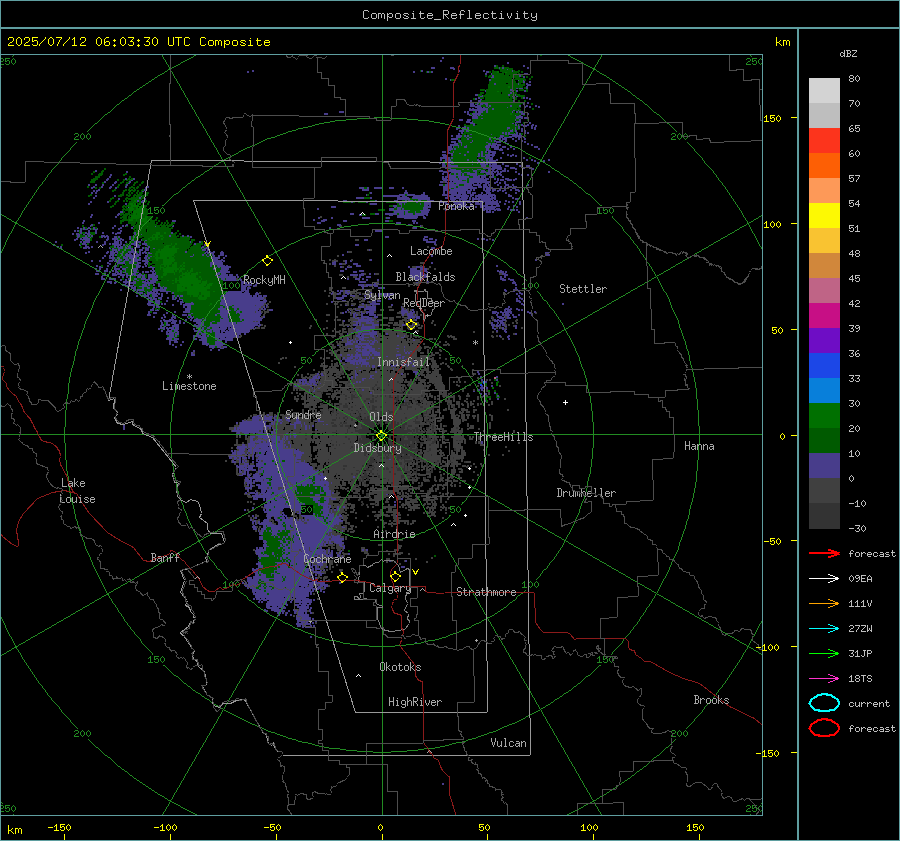Click the Strathmore label
Viewport: 900px width, 841px height.
486,592
